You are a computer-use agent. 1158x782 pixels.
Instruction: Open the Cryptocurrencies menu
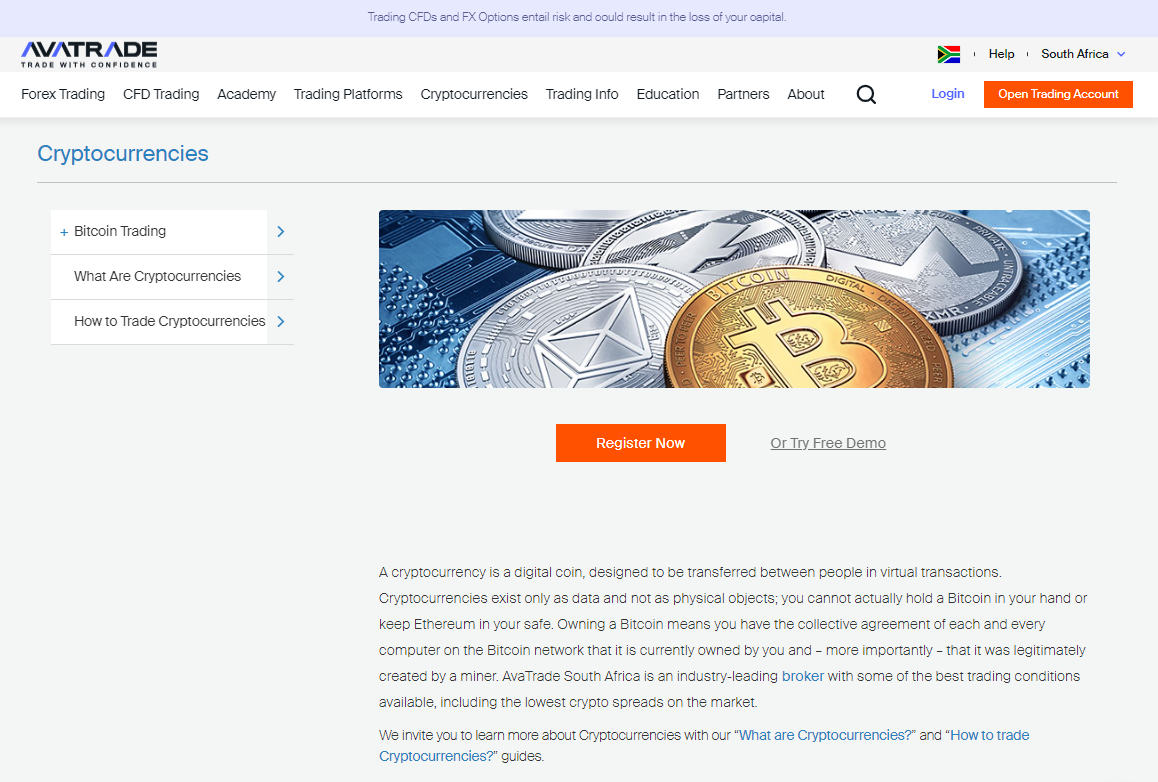tap(474, 94)
